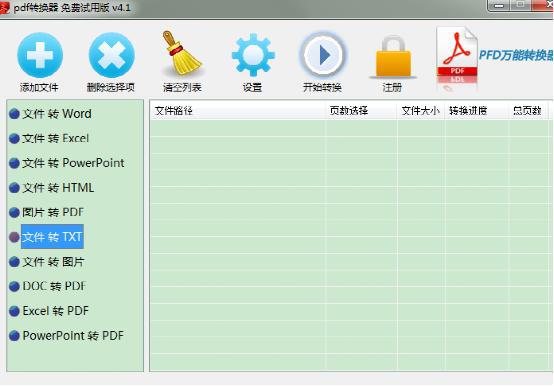Click the 页数选择 column header

[361, 111]
